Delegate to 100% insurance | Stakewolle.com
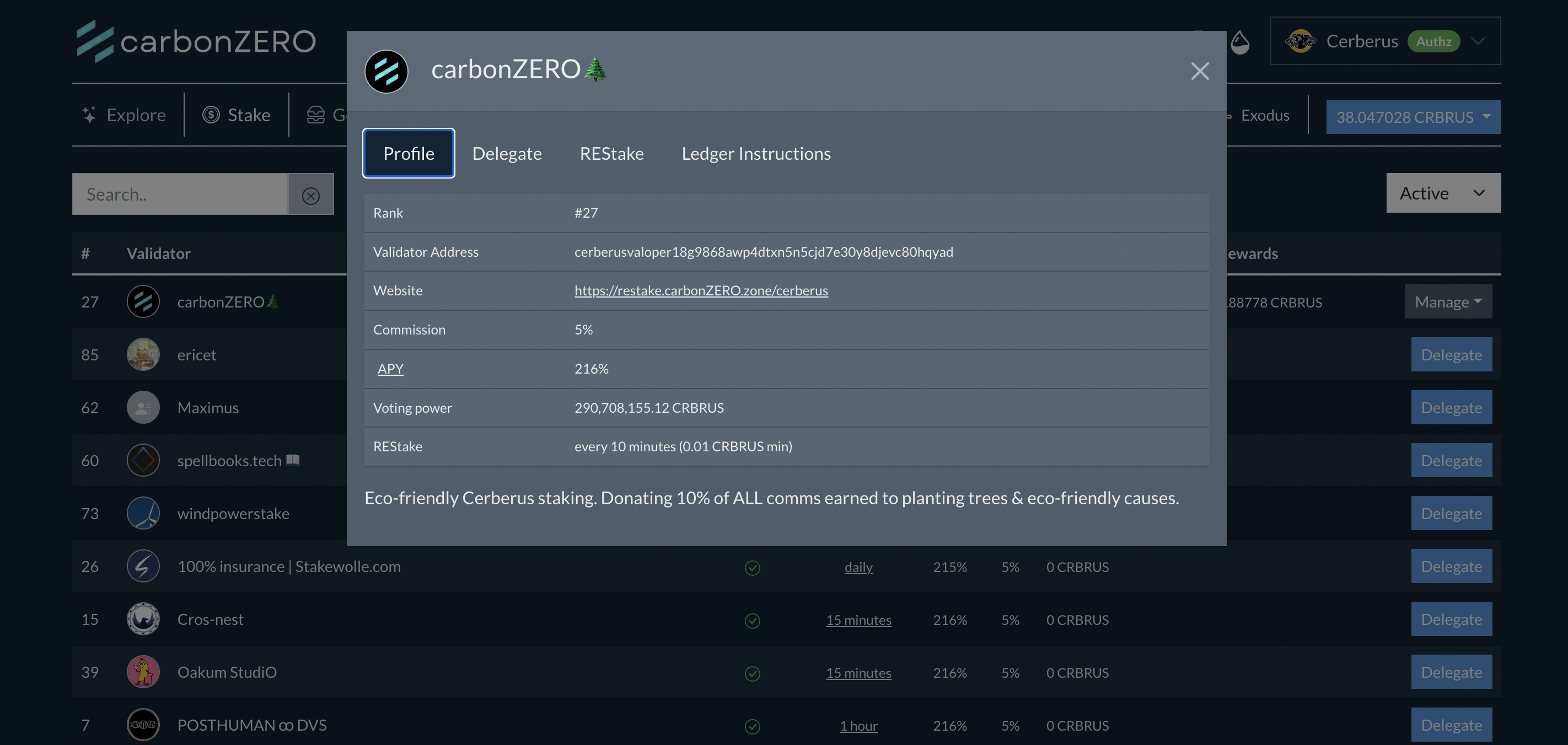The width and height of the screenshot is (1568, 745). (x=1452, y=566)
